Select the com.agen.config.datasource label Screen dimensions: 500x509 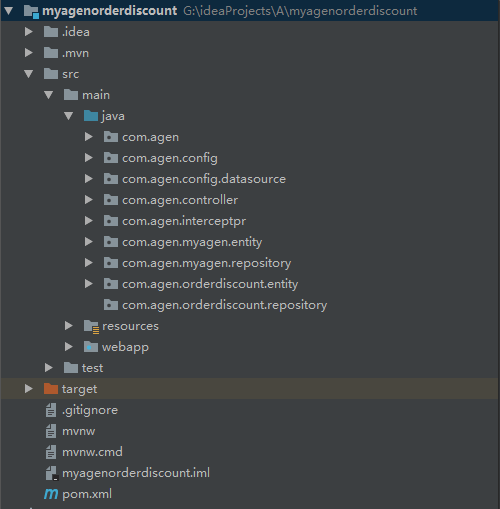[204, 179]
